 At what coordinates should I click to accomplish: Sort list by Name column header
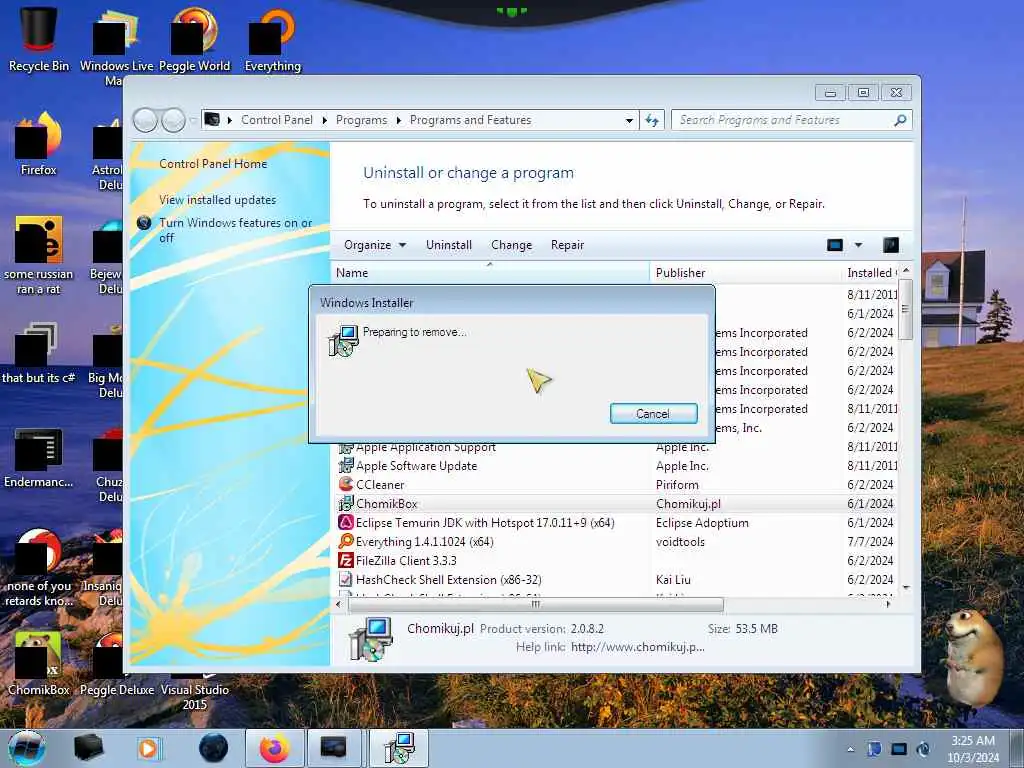490,272
